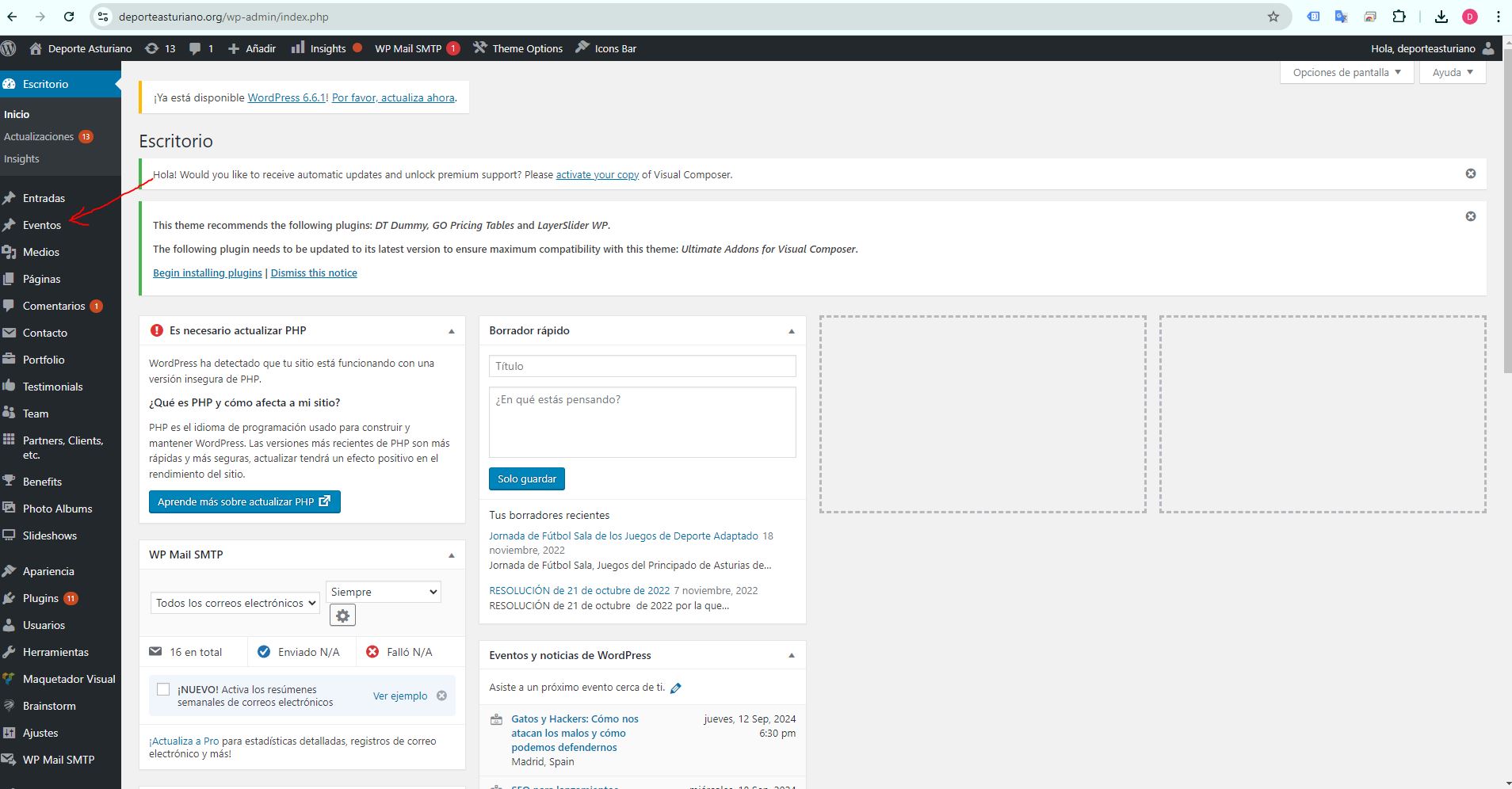The height and width of the screenshot is (789, 1512).
Task: Click the WordPress logo in admin bar
Action: 9,48
